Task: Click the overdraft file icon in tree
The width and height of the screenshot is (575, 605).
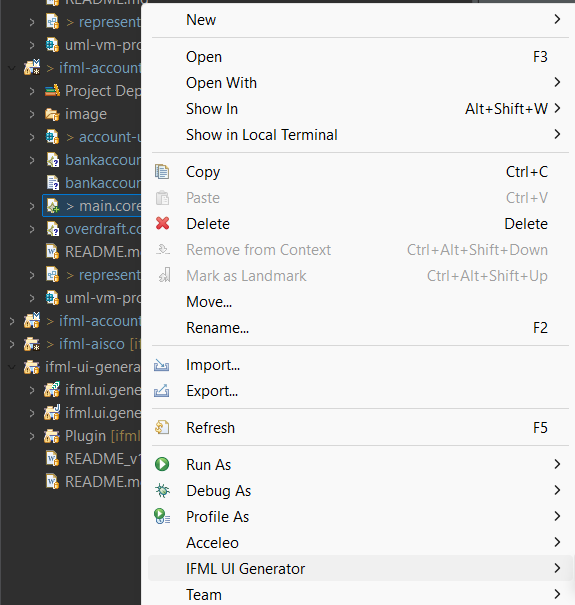Action: coord(52,229)
